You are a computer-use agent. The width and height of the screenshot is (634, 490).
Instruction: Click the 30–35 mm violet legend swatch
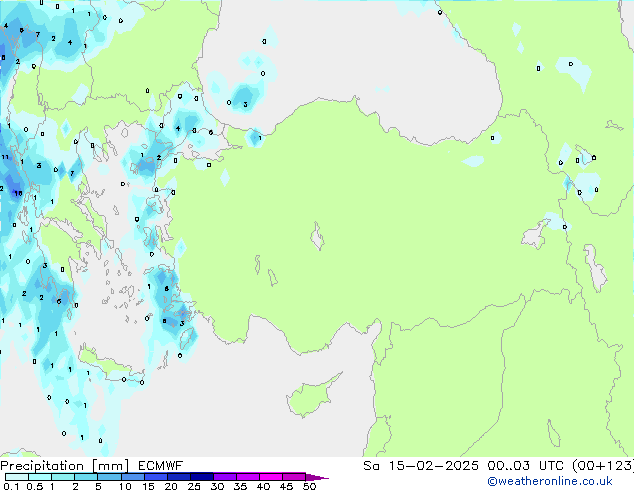(x=225, y=477)
